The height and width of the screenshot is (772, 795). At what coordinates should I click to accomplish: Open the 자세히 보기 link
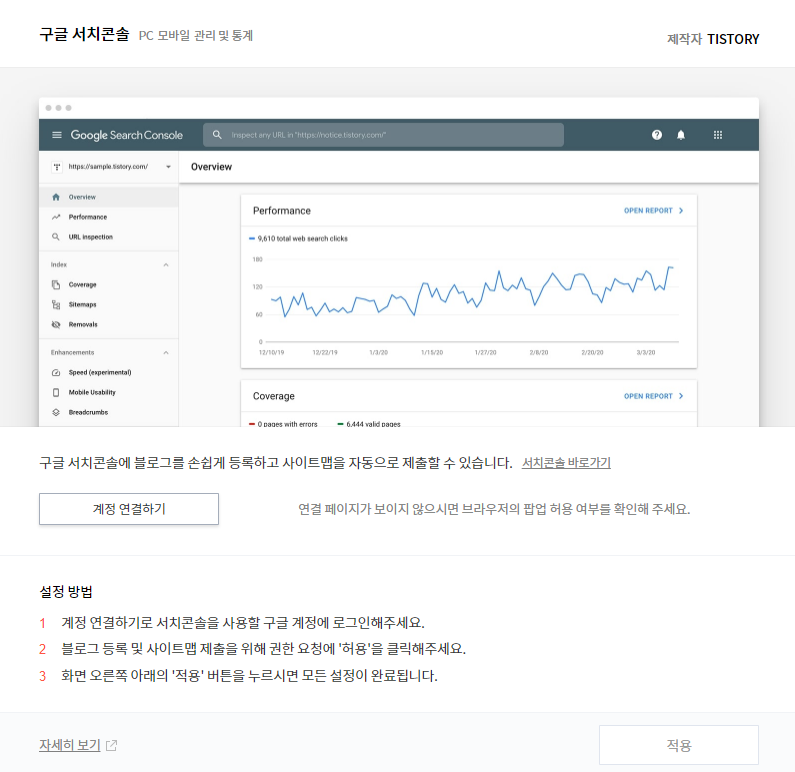coord(70,745)
